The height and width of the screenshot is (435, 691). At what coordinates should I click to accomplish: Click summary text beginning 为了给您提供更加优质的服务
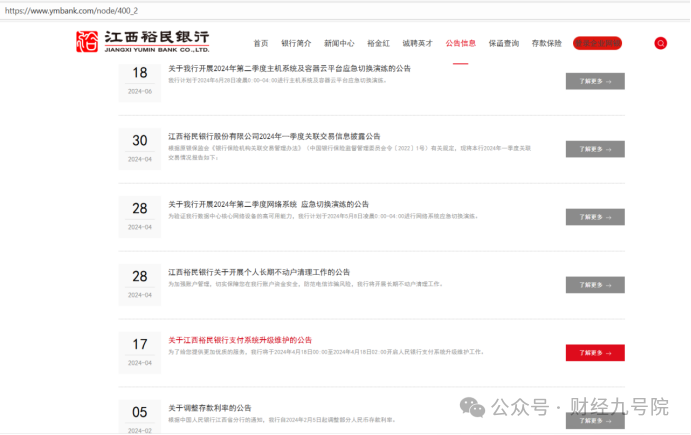[x=327, y=352]
